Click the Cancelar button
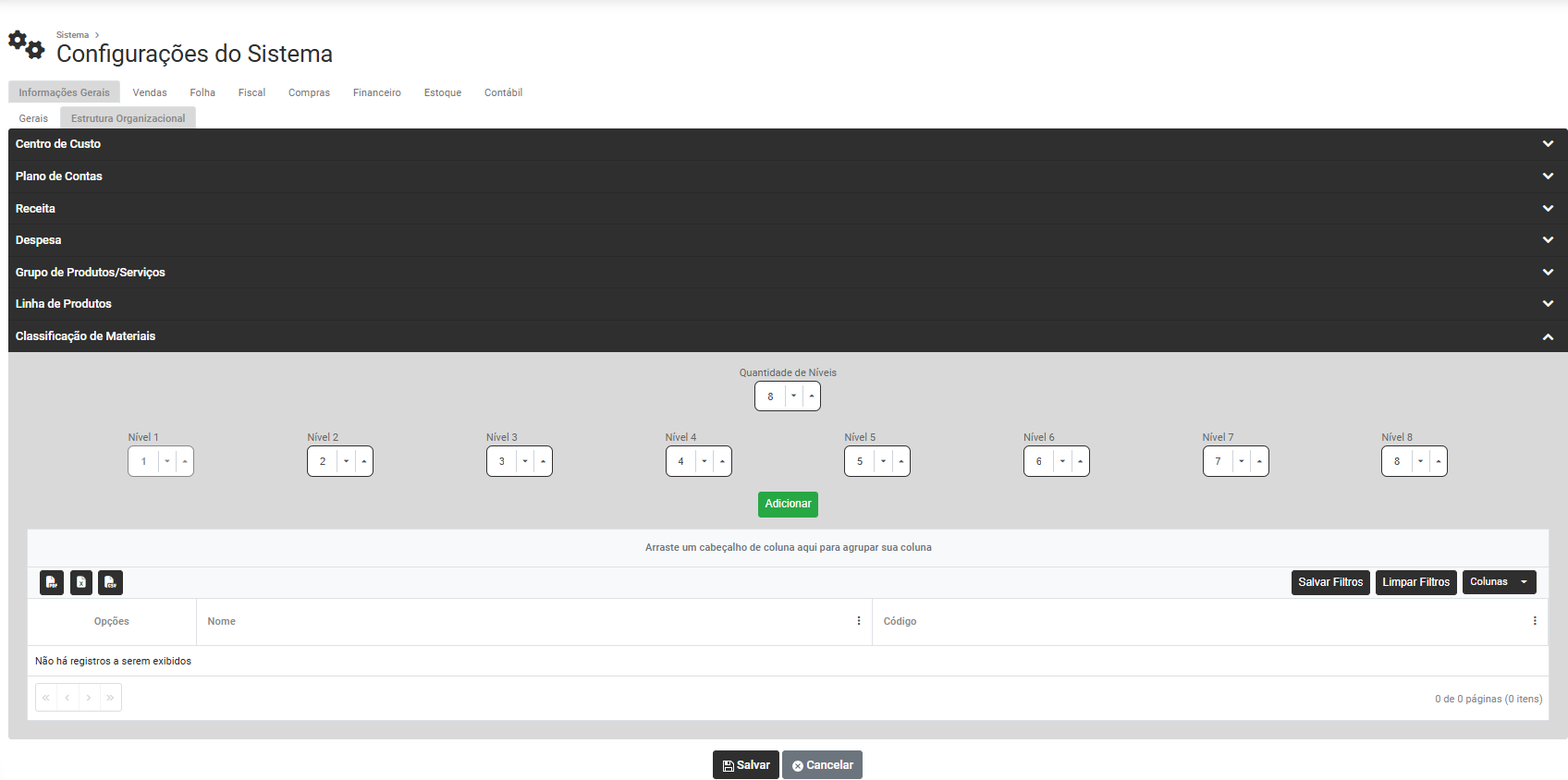 822,765
